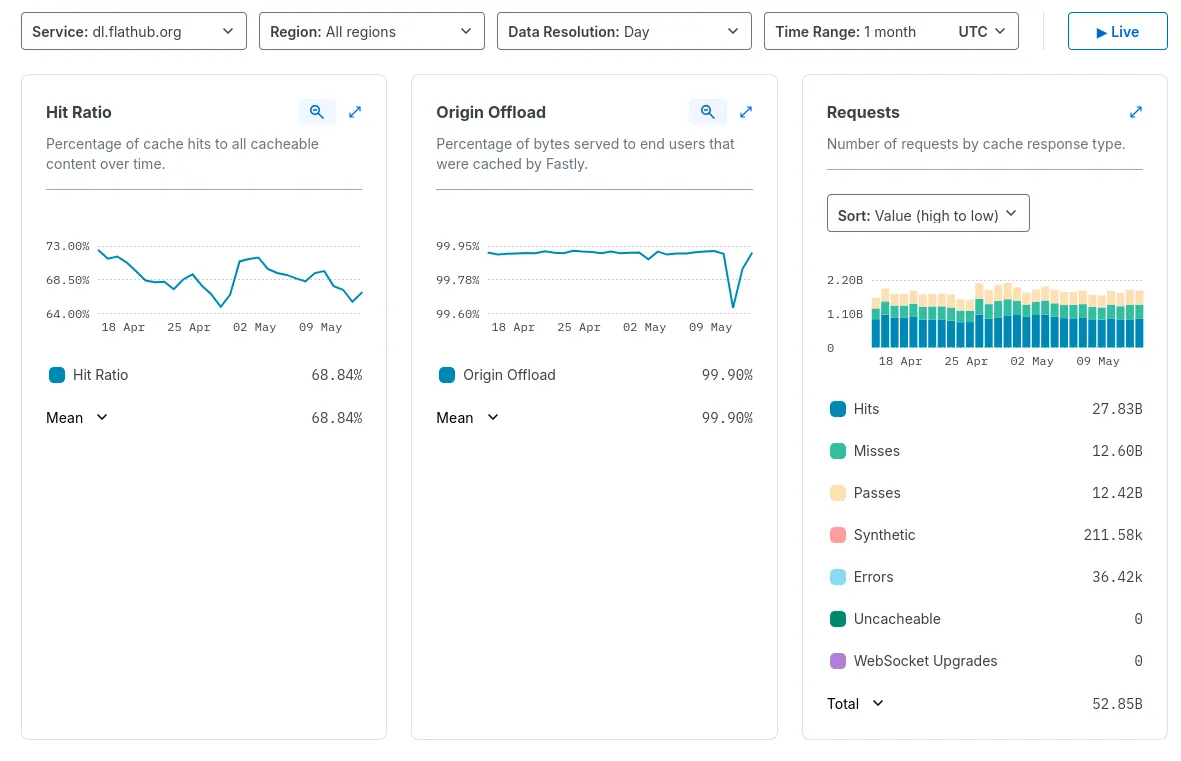
Task: Click the 73.00% axis label
Action: click(68, 246)
